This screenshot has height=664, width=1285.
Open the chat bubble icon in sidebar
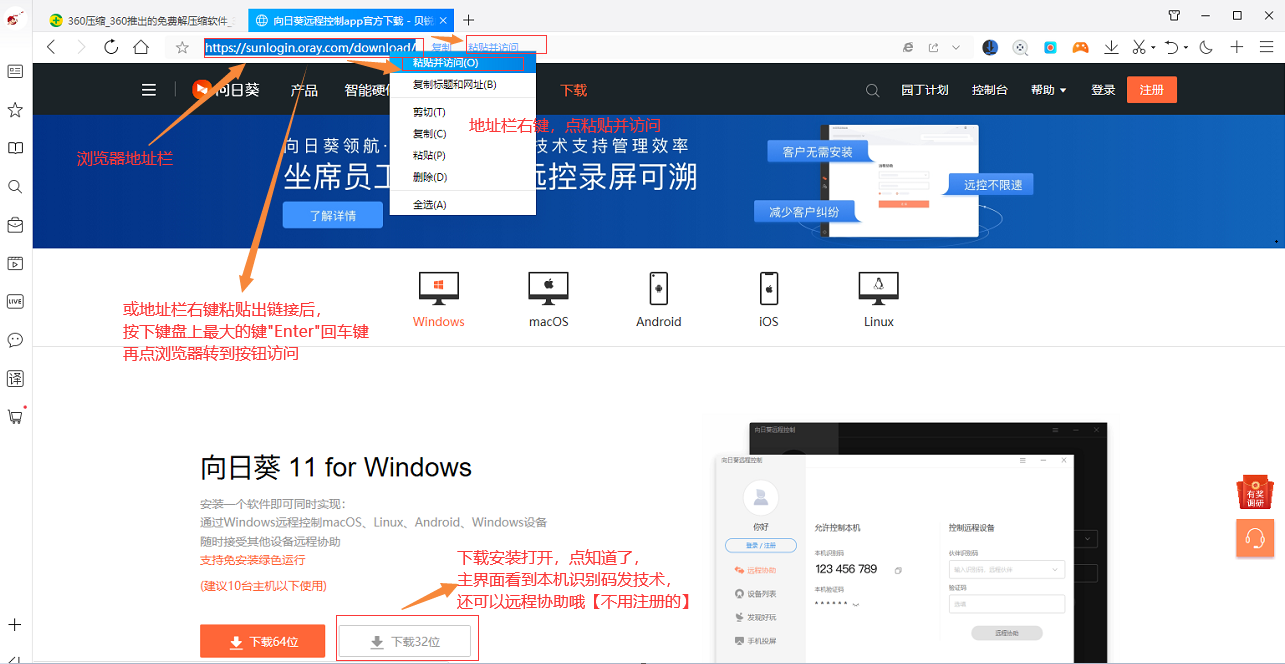pyautogui.click(x=15, y=340)
